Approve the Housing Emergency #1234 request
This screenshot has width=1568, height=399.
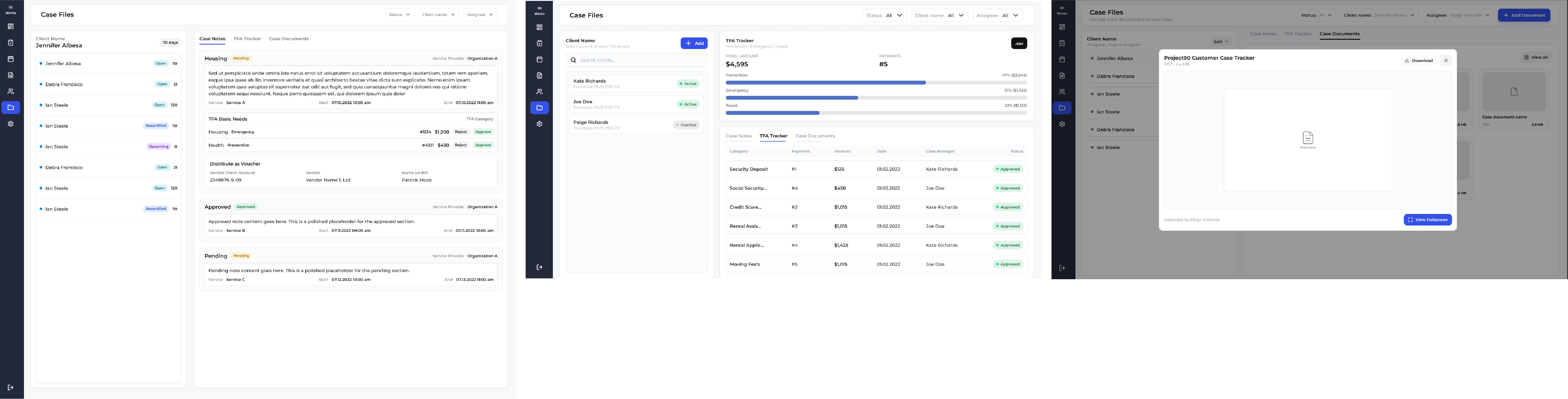pos(483,132)
